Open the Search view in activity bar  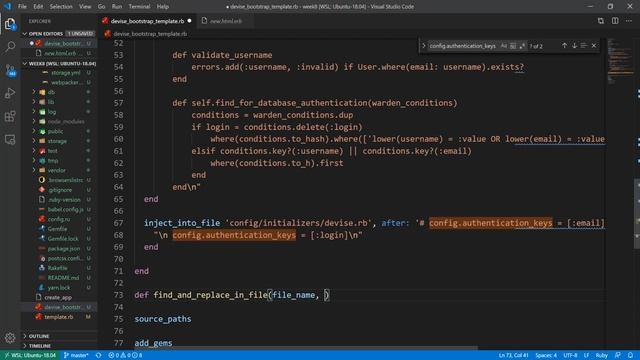point(10,47)
